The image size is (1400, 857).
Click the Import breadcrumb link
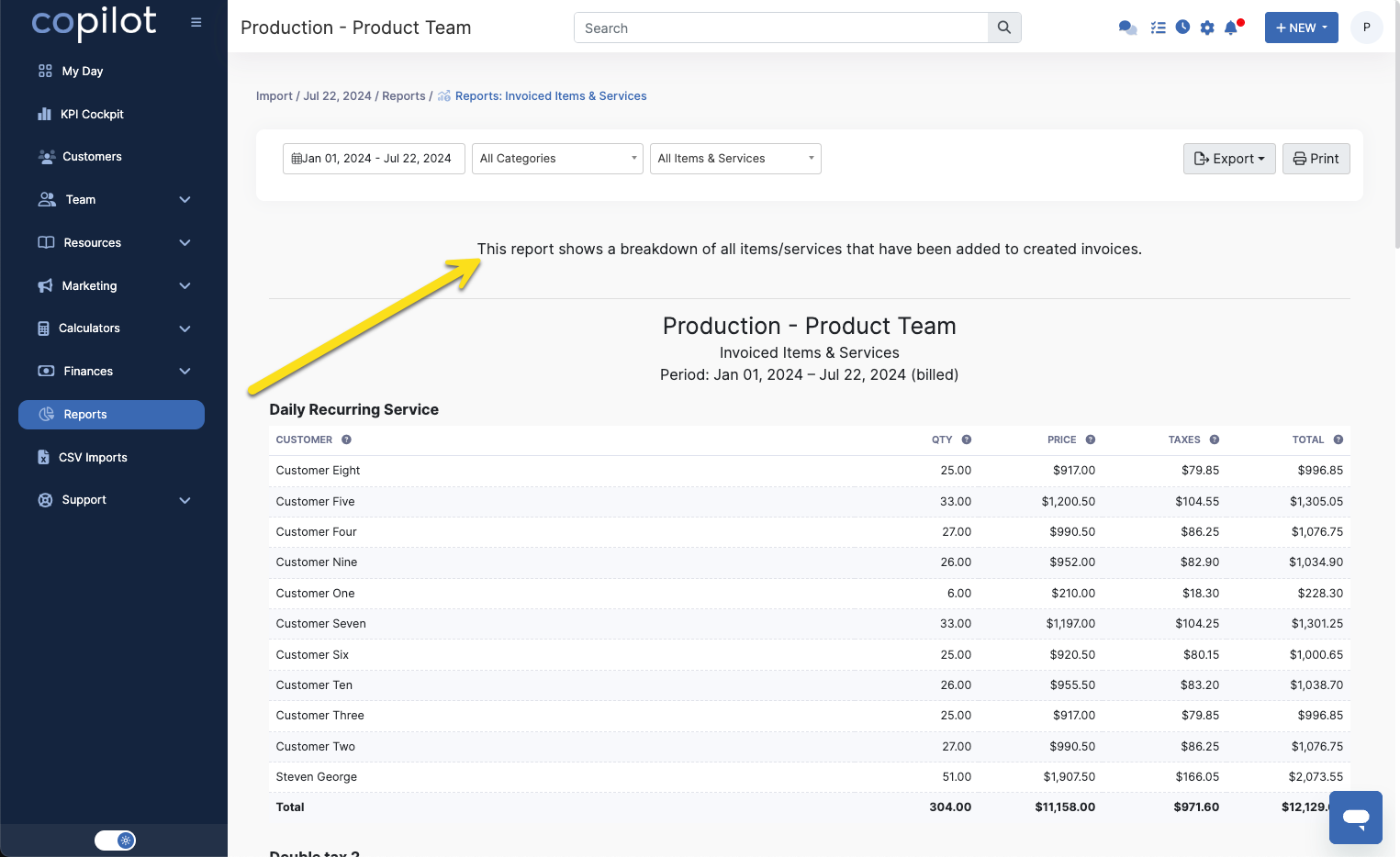(274, 96)
